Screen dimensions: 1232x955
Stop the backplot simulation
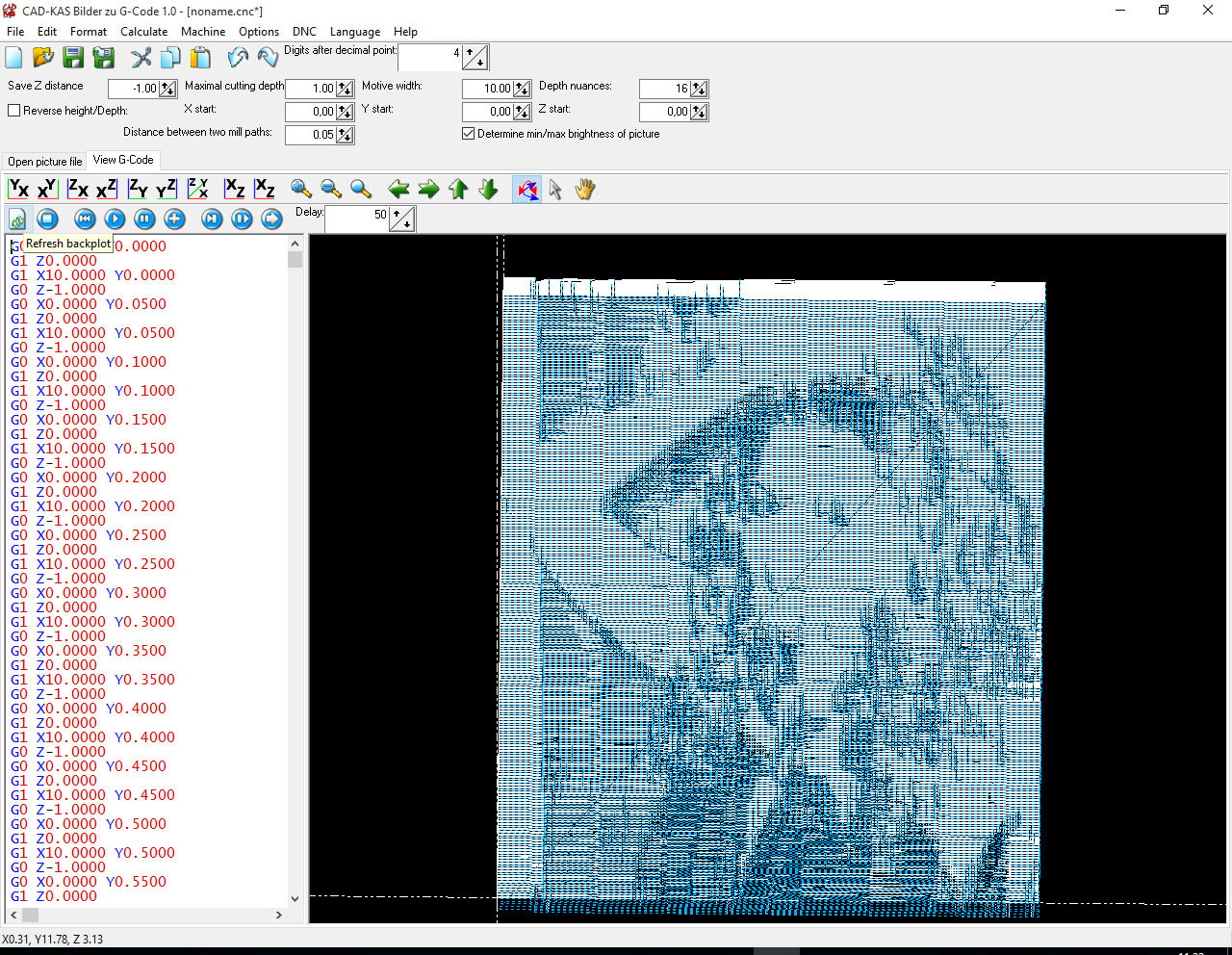click(48, 219)
